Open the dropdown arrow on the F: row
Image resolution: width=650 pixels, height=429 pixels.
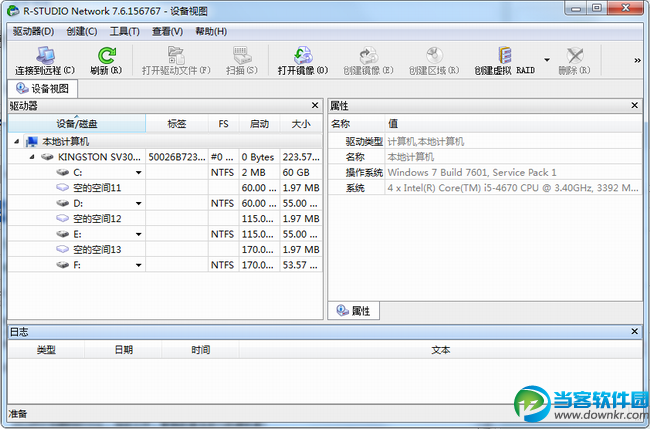(x=138, y=265)
